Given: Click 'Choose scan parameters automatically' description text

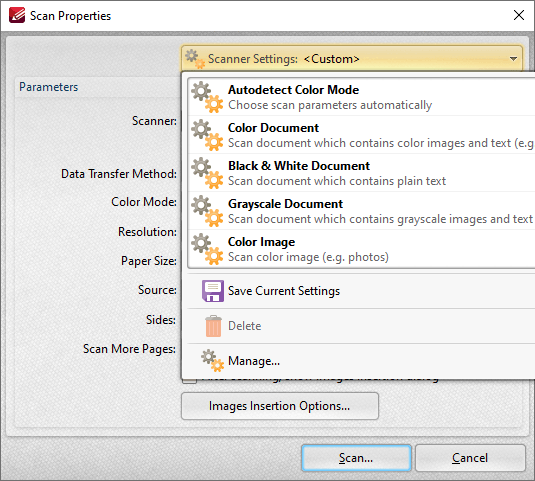Looking at the screenshot, I should pos(330,105).
